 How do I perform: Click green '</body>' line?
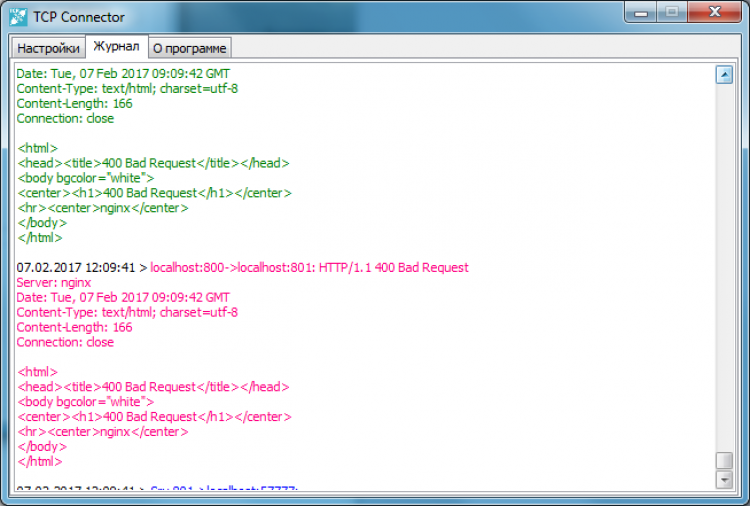pos(42,223)
